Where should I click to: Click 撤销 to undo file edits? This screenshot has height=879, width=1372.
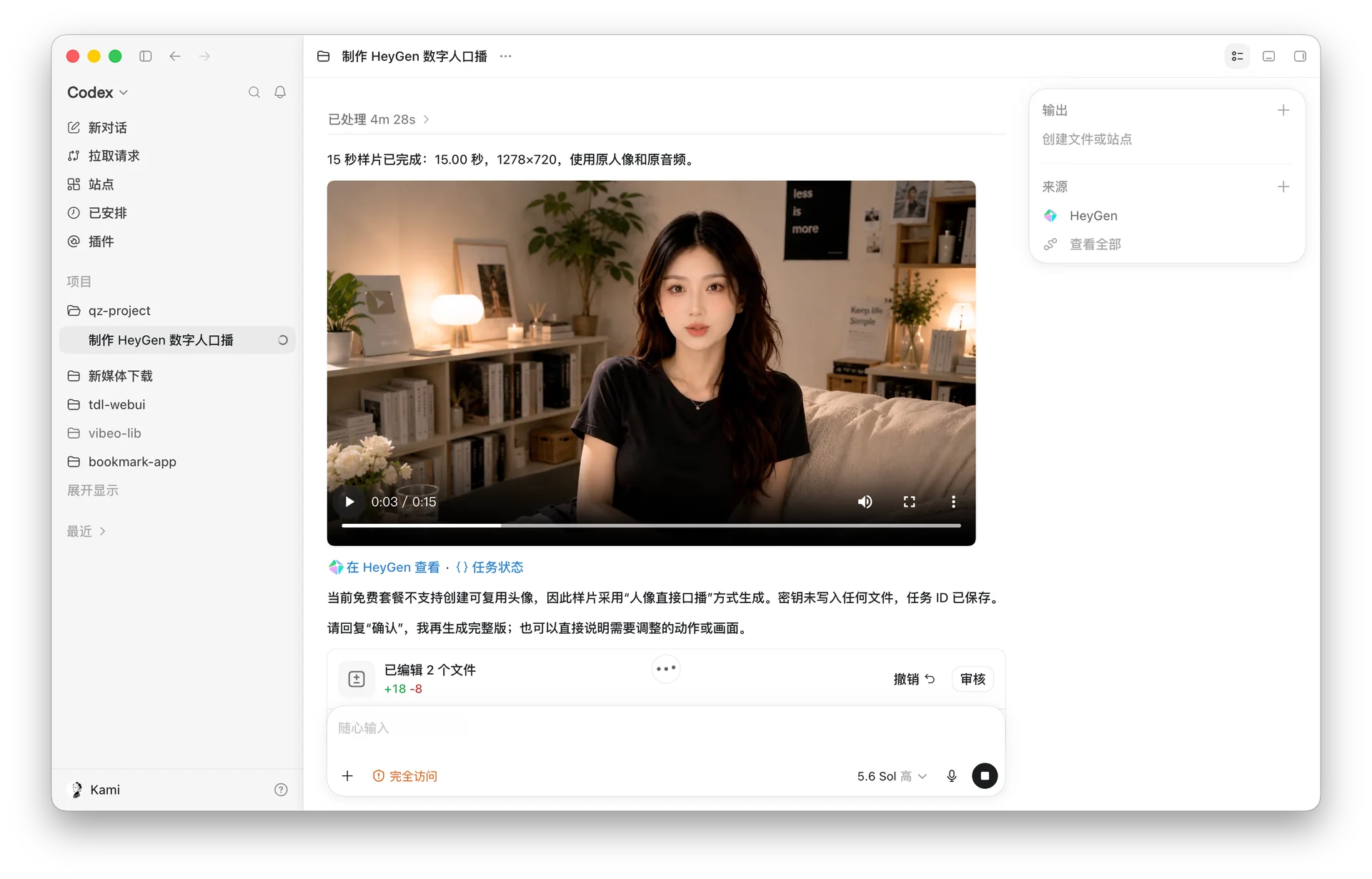[914, 679]
